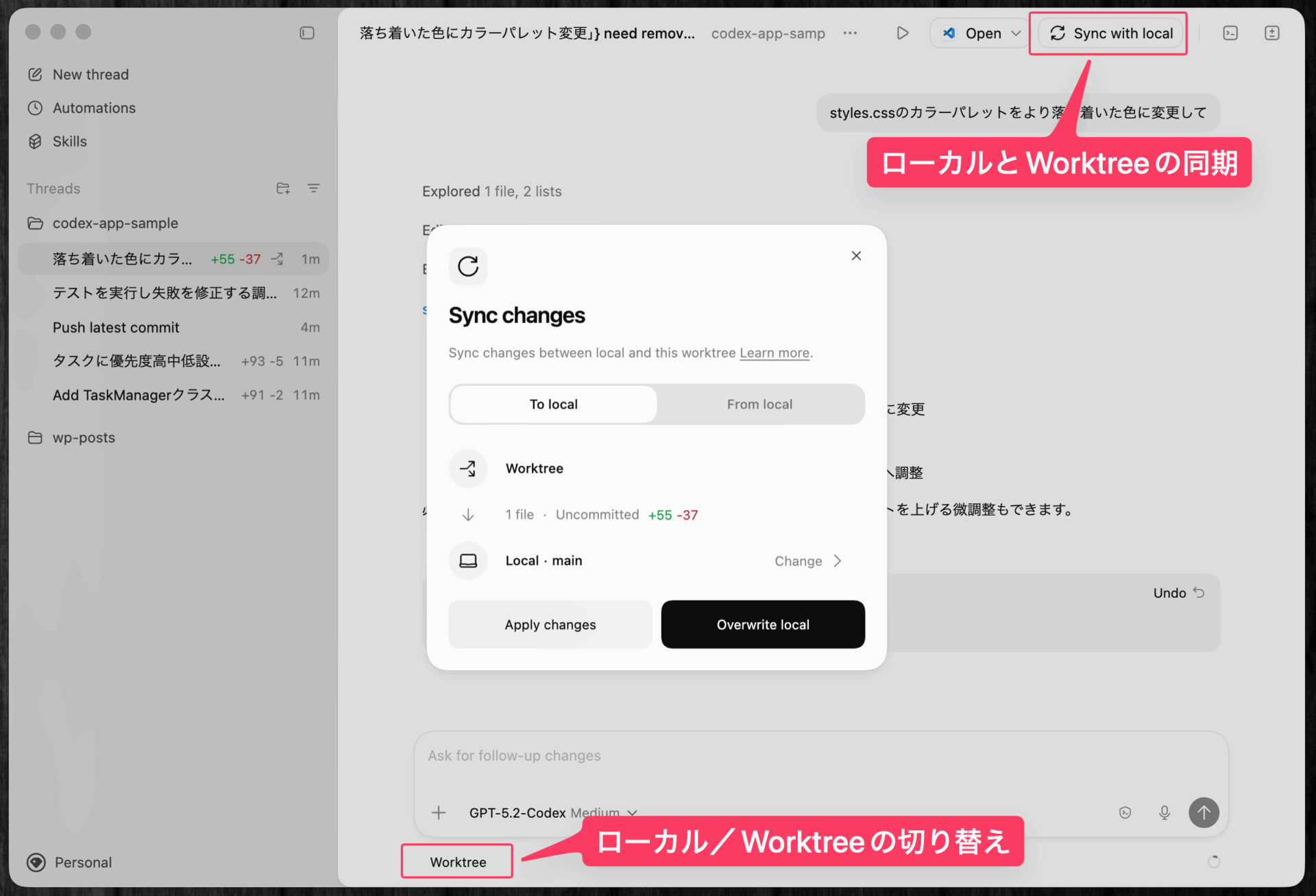Click the new folder icon beside Threads
Viewport: 1316px width, 896px height.
click(283, 189)
